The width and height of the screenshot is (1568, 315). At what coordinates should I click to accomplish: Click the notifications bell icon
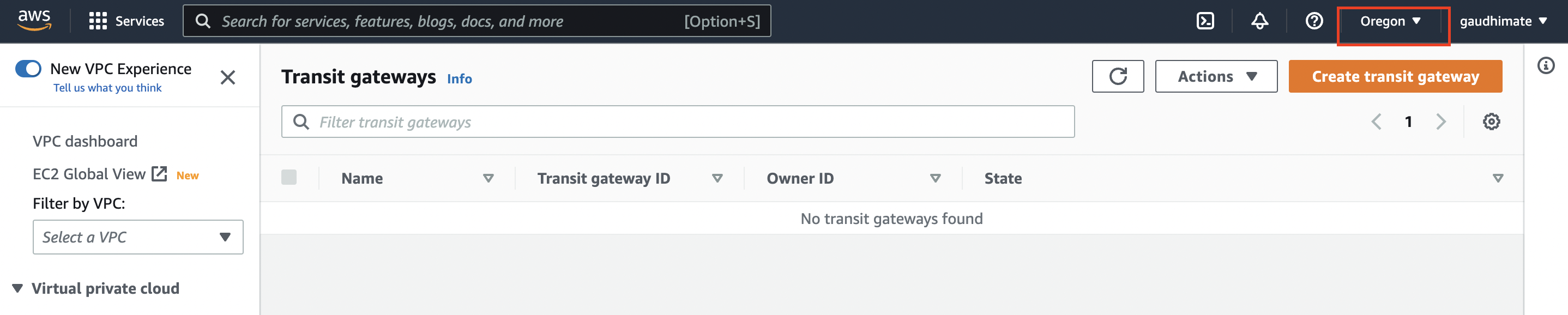pos(1259,21)
